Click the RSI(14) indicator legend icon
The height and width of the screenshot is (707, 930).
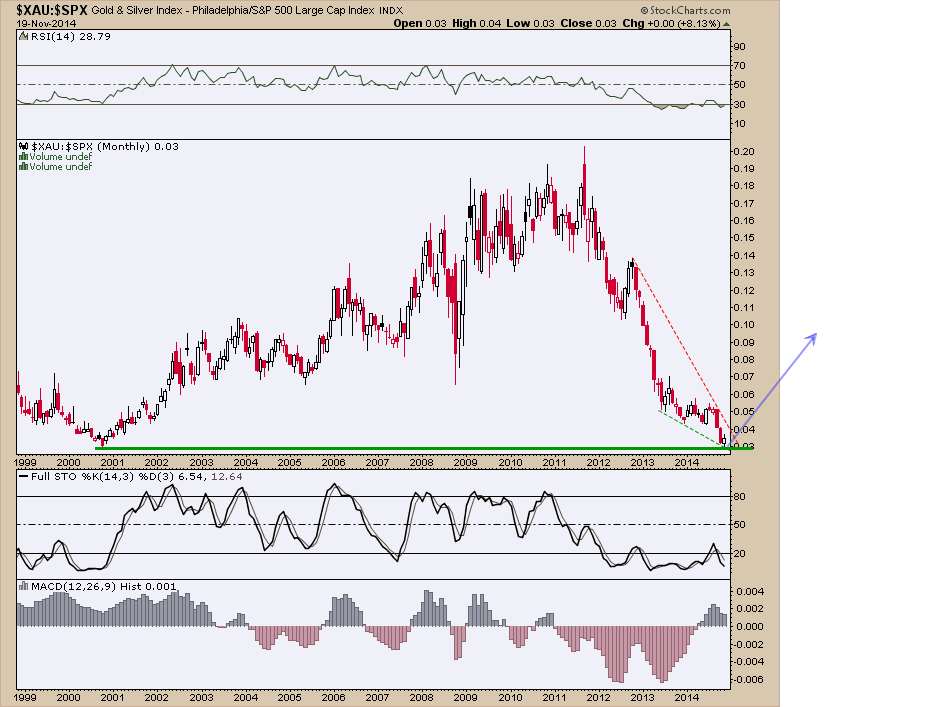click(23, 36)
